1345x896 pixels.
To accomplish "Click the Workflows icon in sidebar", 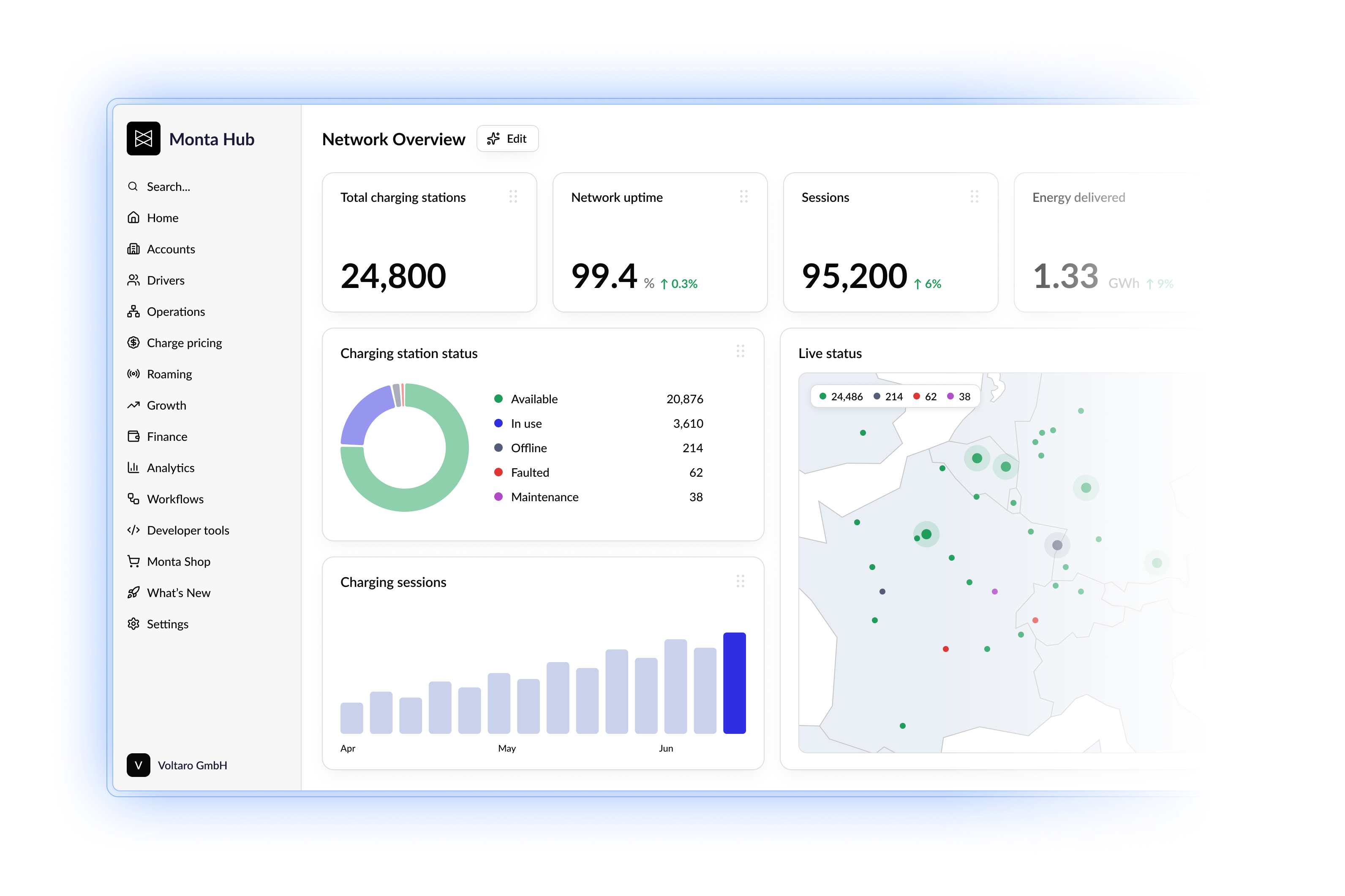I will click(x=133, y=499).
